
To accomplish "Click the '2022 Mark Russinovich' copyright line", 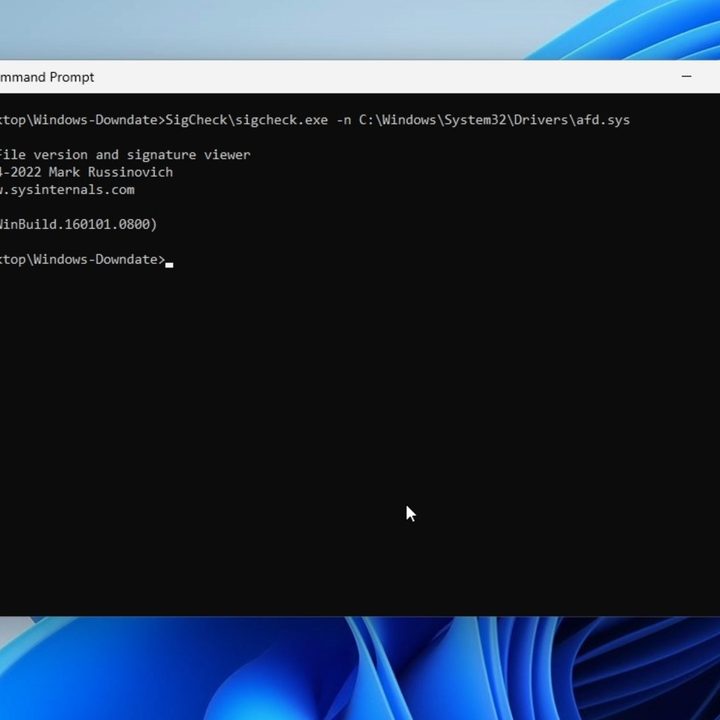I will [x=86, y=172].
